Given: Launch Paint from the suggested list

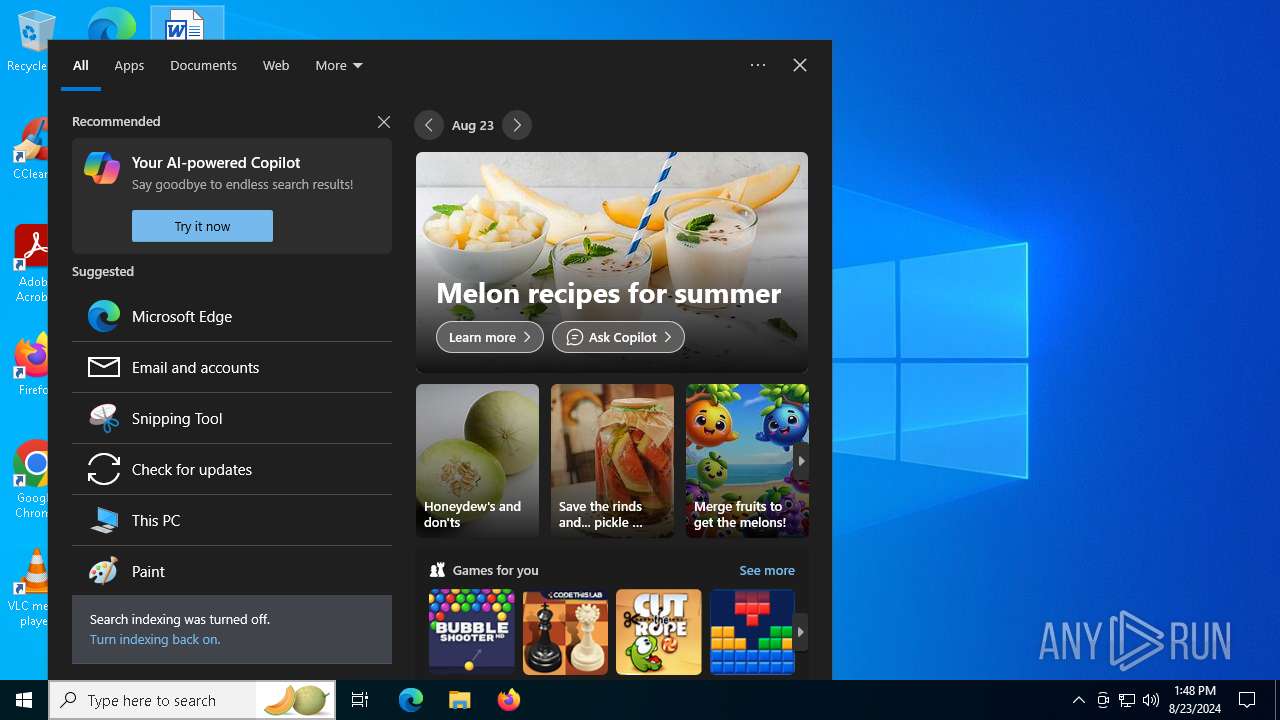Looking at the screenshot, I should point(232,571).
